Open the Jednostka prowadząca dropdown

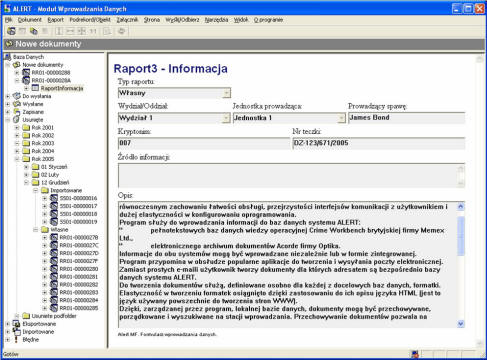[x=341, y=118]
